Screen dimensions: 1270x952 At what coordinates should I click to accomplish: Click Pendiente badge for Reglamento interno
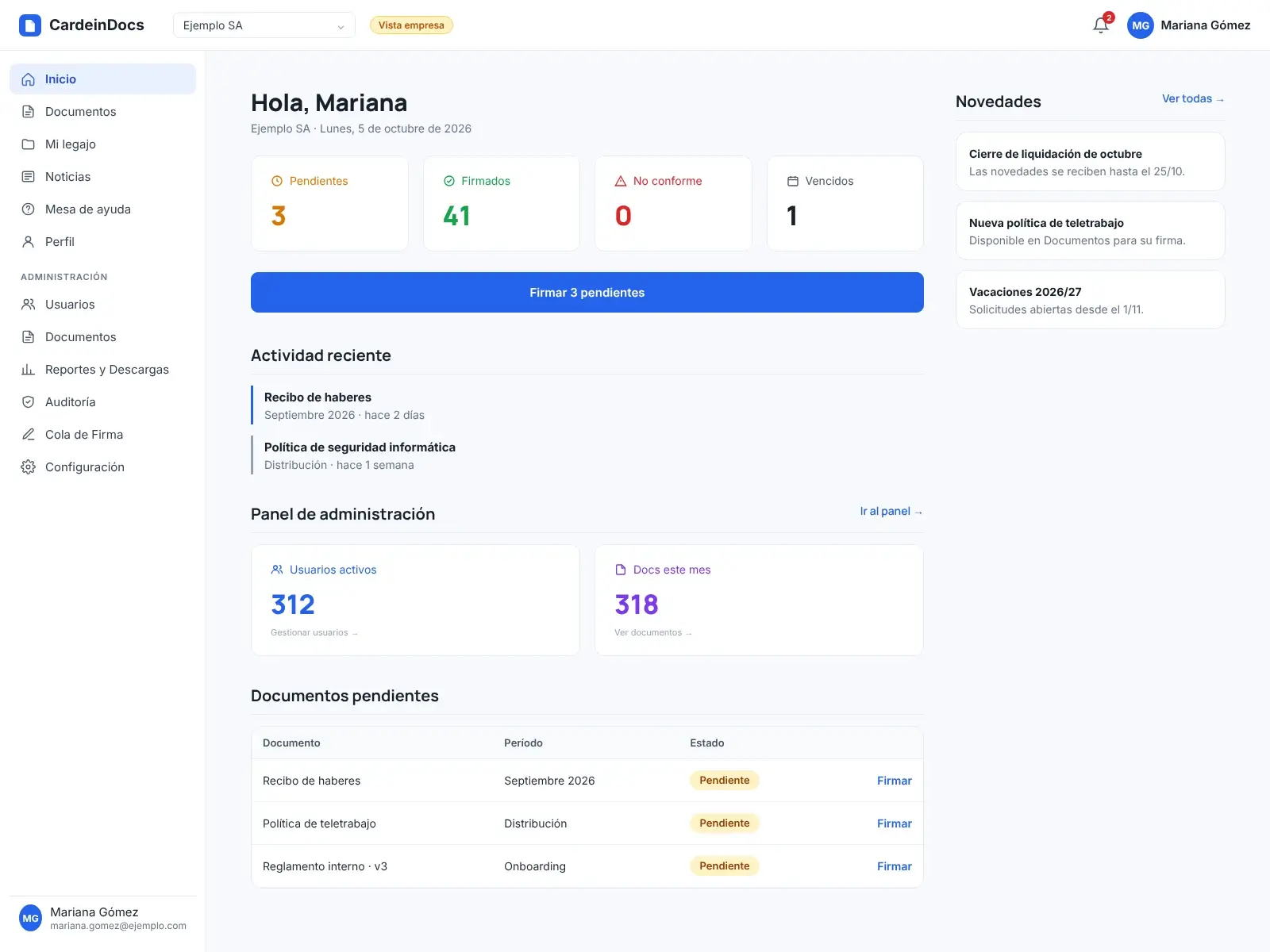click(725, 866)
